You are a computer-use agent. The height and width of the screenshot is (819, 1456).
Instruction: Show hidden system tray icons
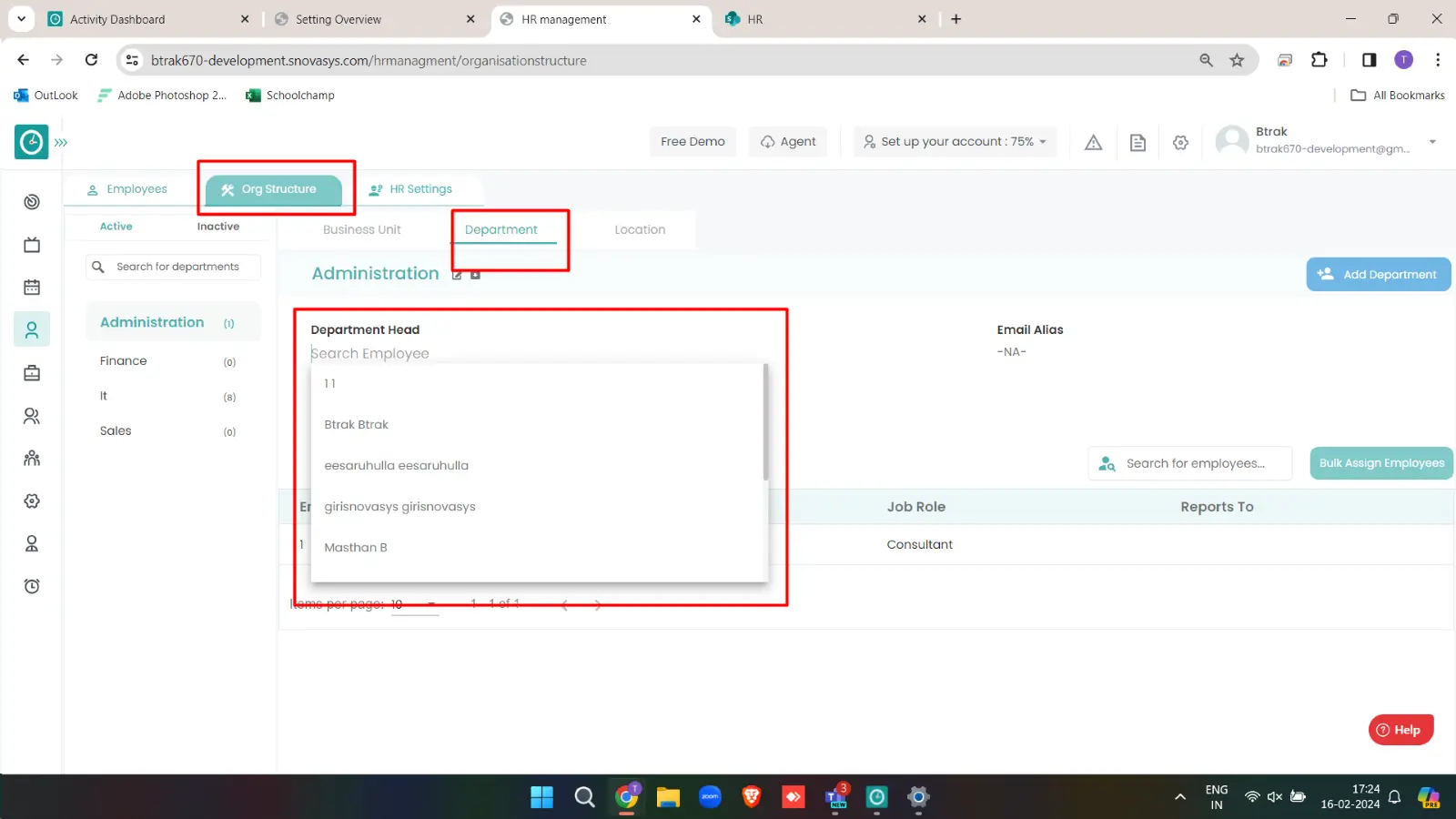tap(1180, 797)
